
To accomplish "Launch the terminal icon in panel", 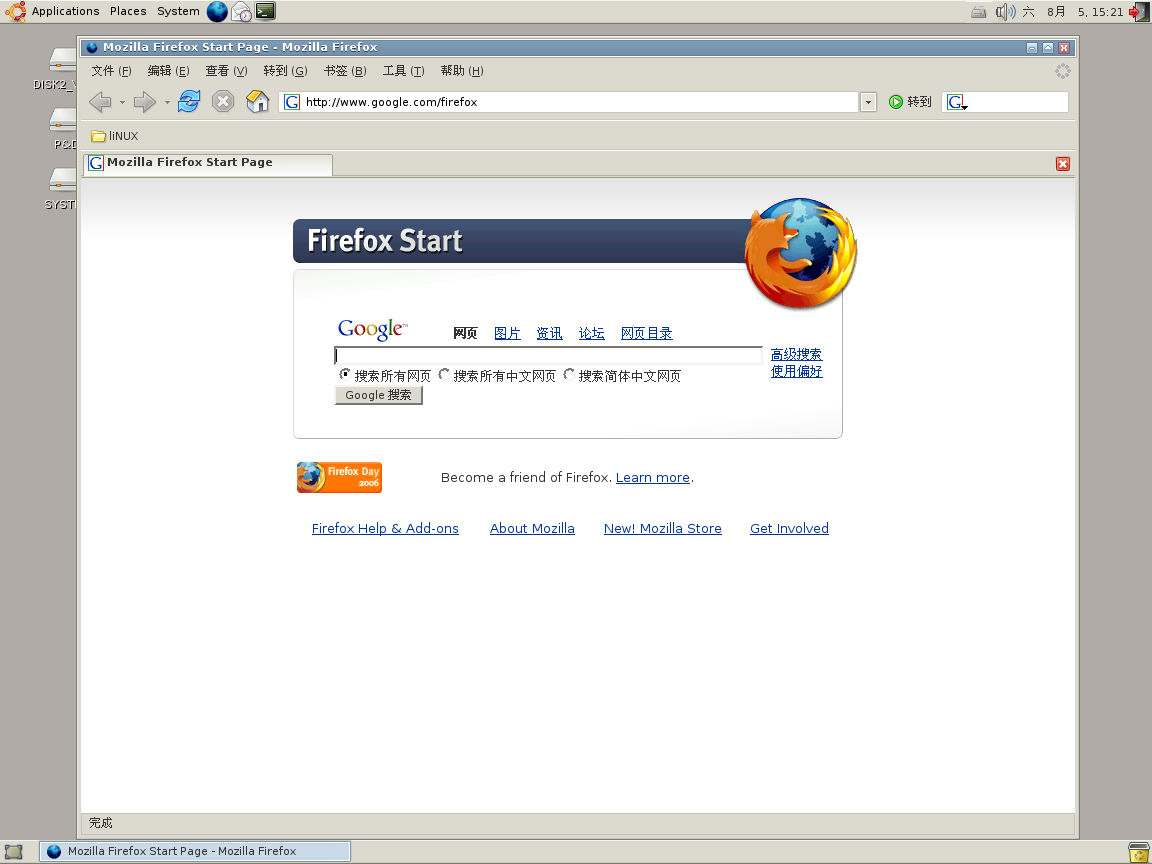I will coord(265,10).
